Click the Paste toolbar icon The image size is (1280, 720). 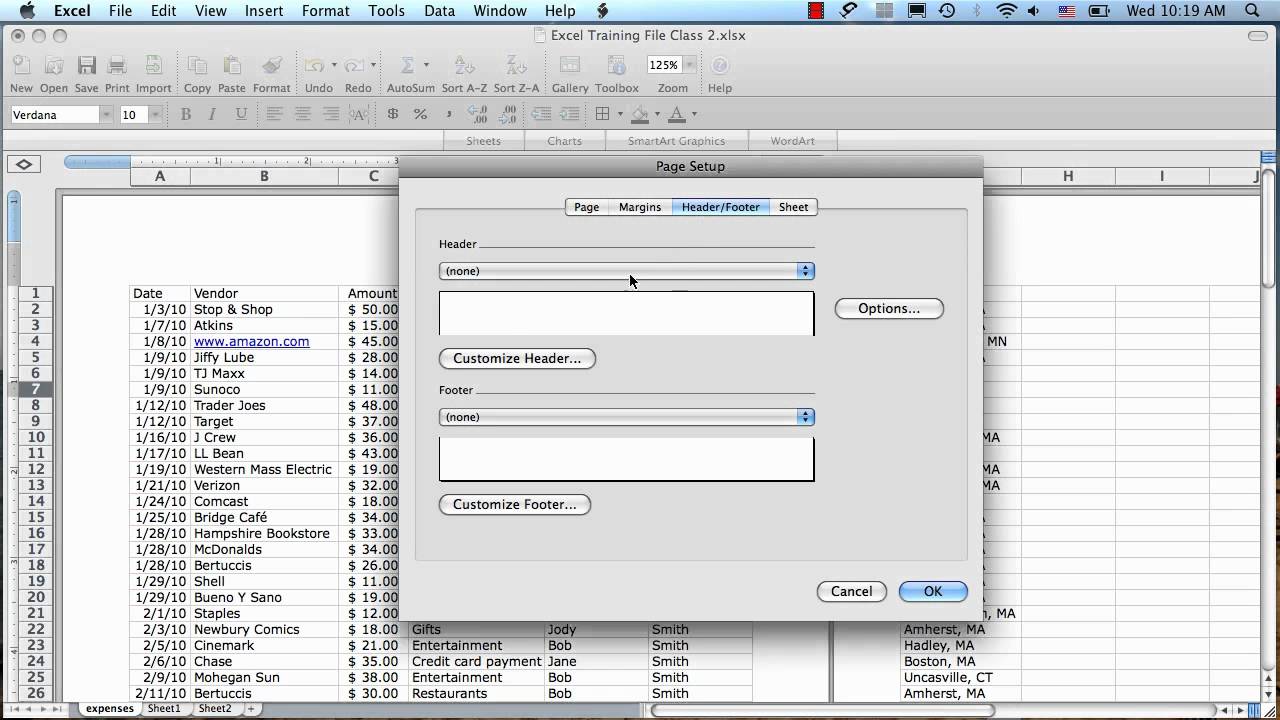[x=232, y=66]
